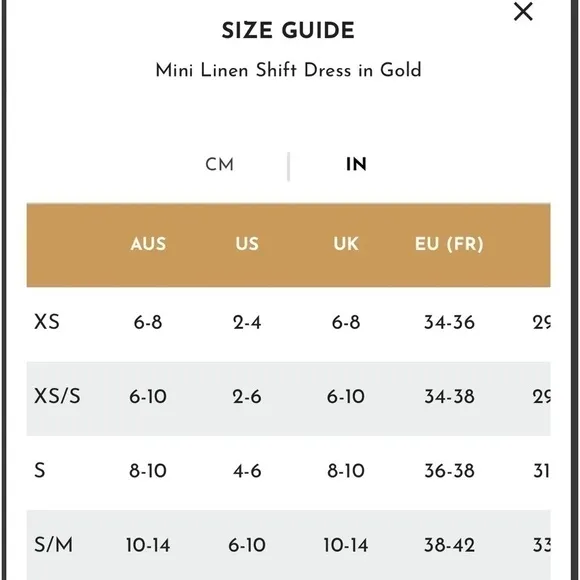Select the XS/S size row label
The width and height of the screenshot is (580, 580).
pyautogui.click(x=57, y=396)
